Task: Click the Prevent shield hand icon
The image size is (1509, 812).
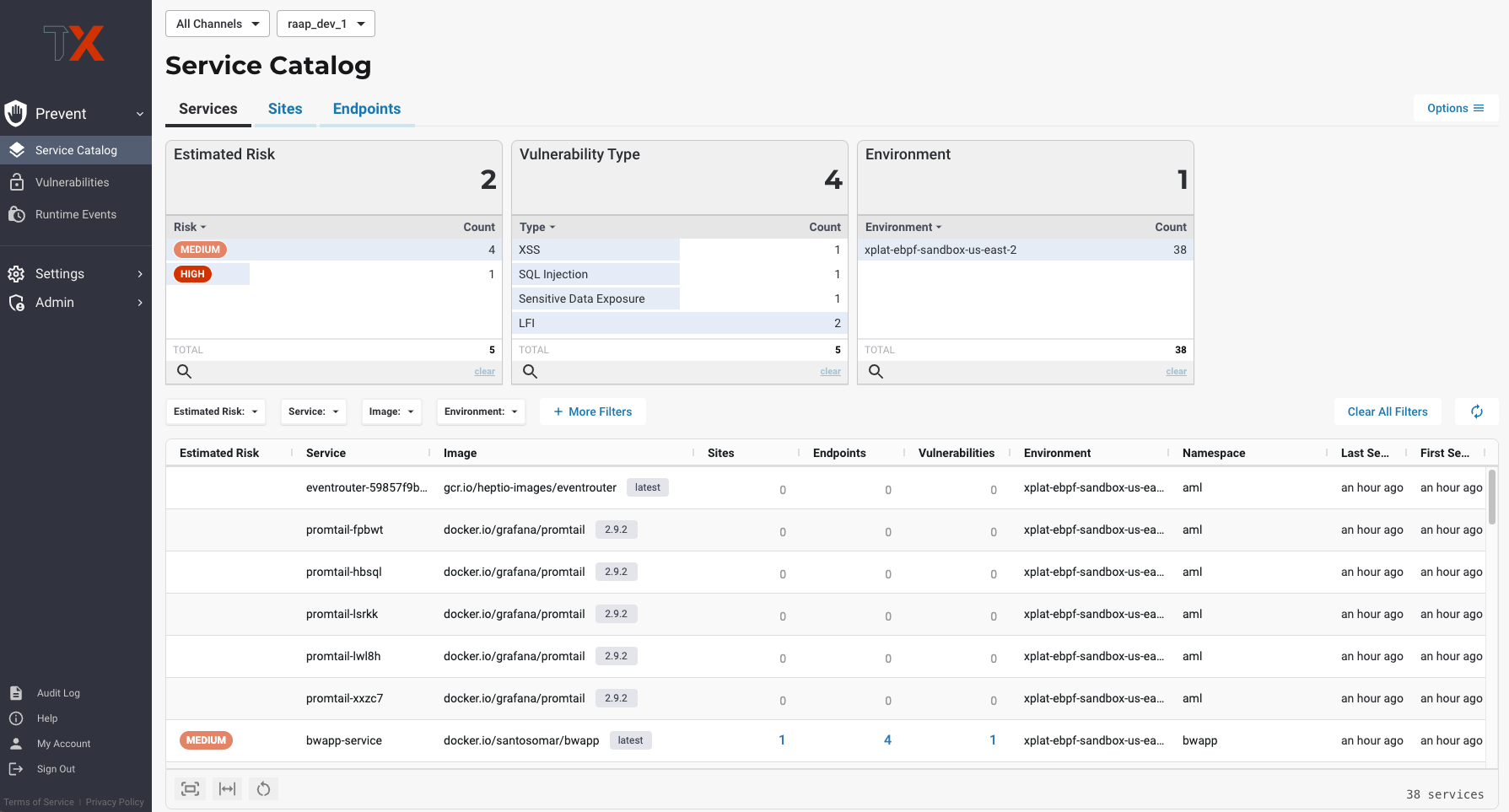Action: 15,113
